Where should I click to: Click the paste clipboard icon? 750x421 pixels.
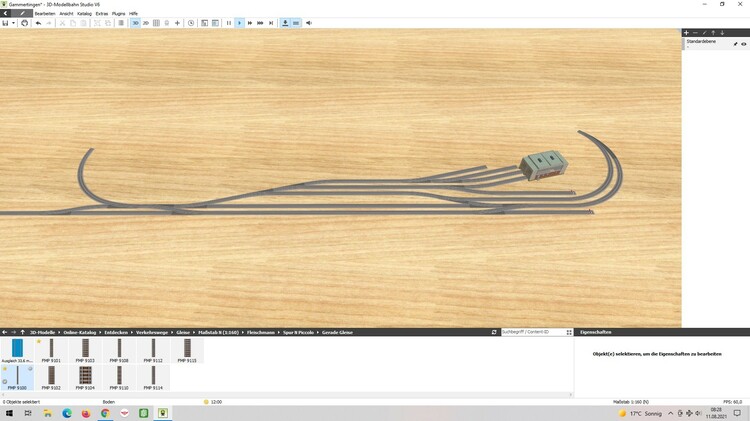[83, 23]
